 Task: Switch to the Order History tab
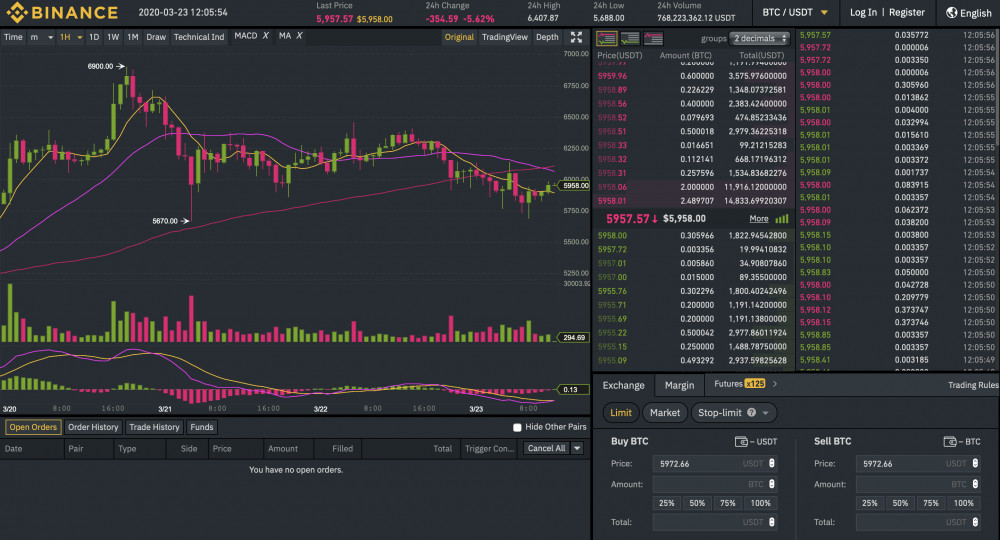[93, 427]
